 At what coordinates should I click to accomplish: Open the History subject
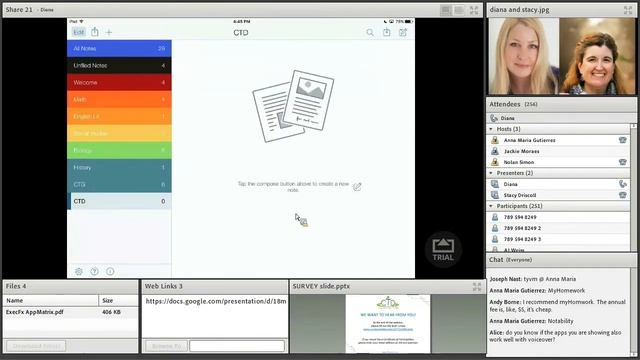tap(119, 167)
